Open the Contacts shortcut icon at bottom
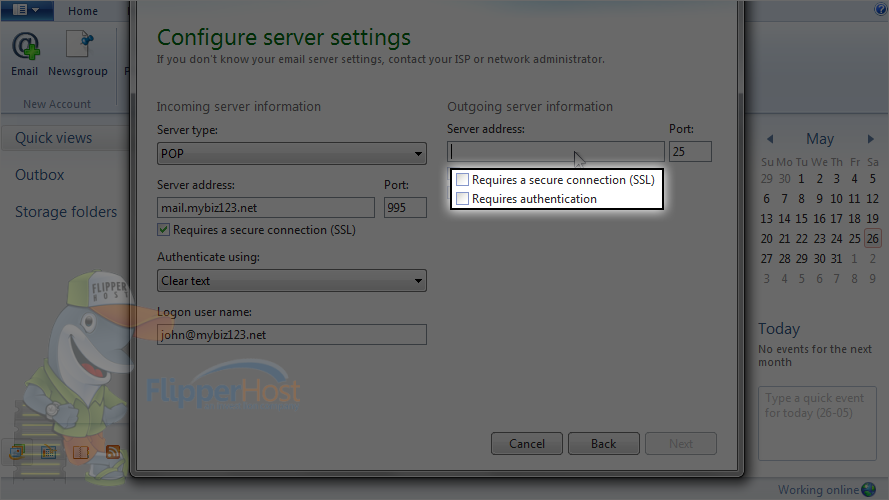 coord(81,452)
